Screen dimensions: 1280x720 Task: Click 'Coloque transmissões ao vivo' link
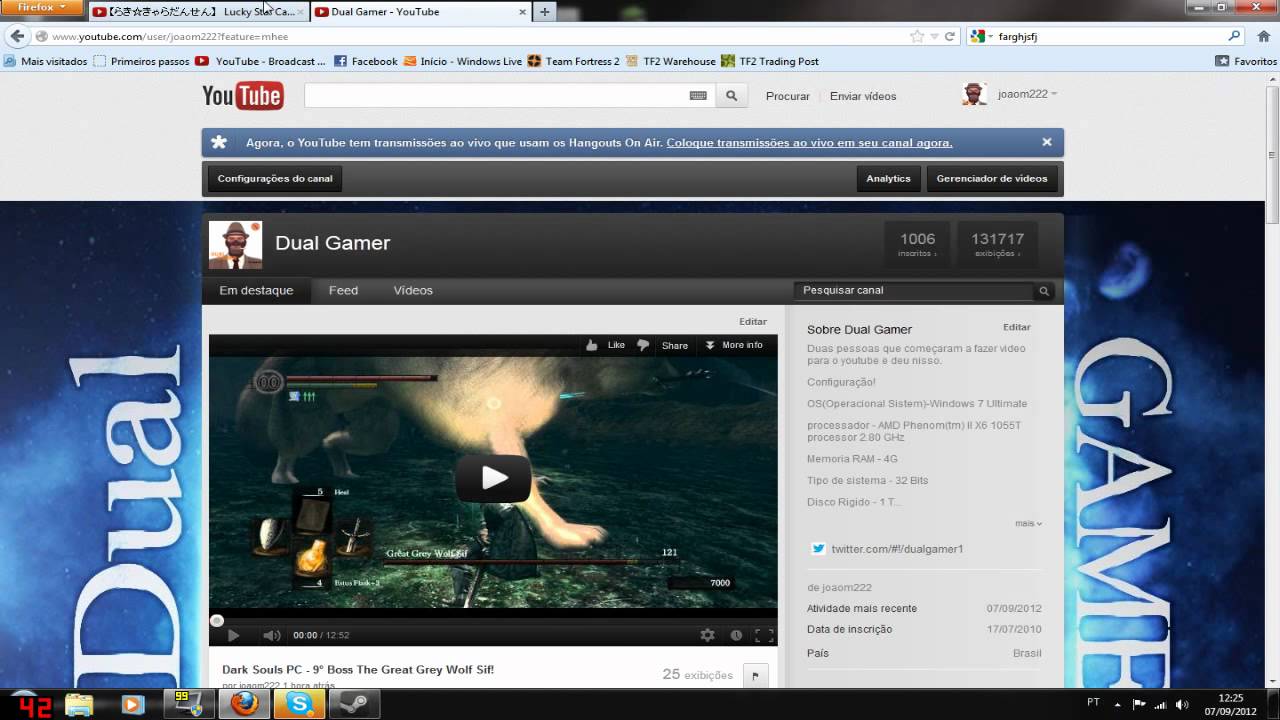click(809, 143)
